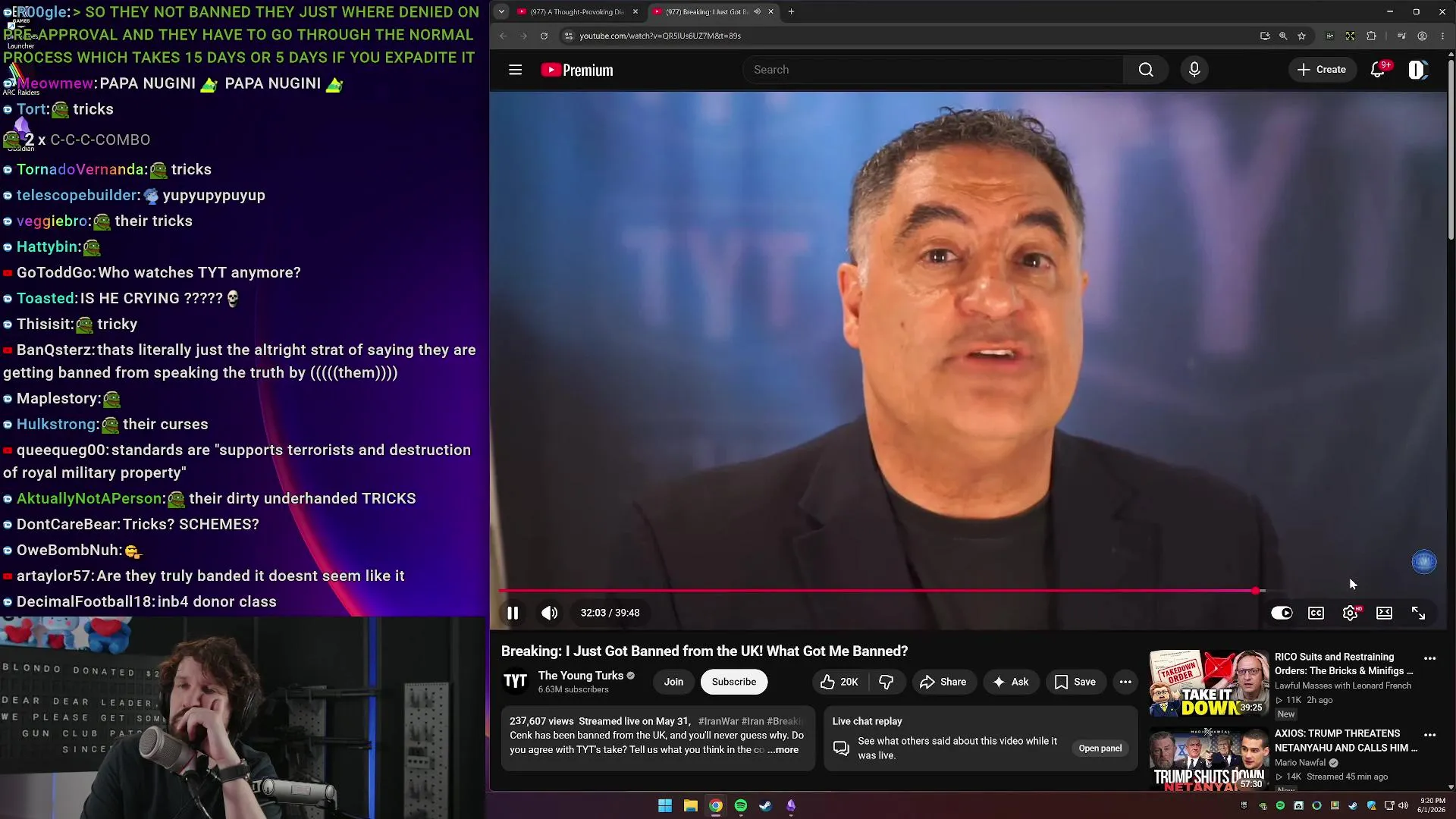Open the YouTube guide hamburger menu
The height and width of the screenshot is (819, 1456).
point(515,70)
